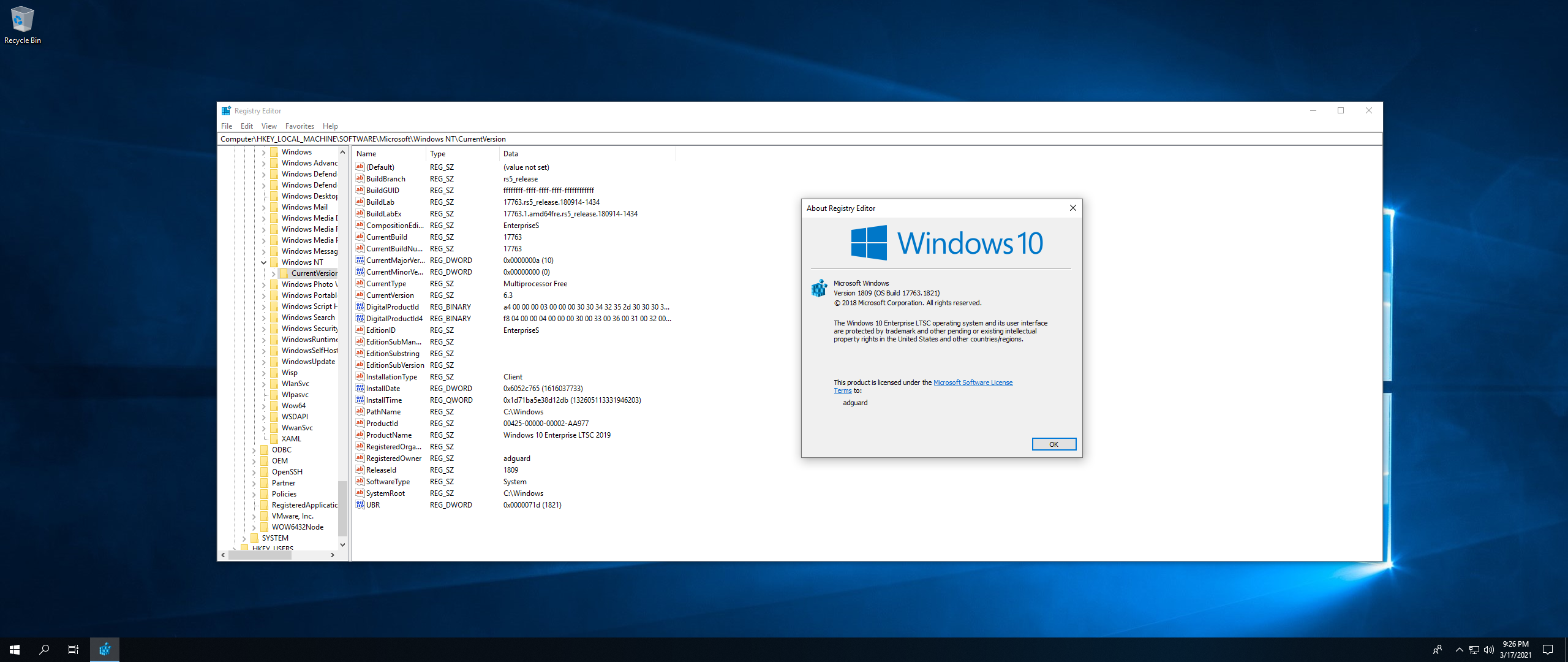Expand the OpenSSH tree node
This screenshot has width=1568, height=662.
(x=254, y=472)
